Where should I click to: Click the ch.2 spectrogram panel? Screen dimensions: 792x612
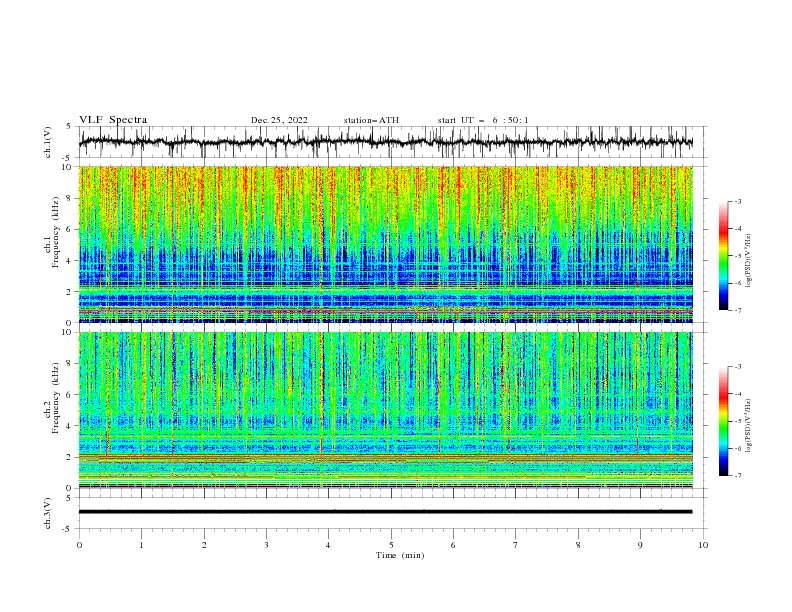[386, 410]
